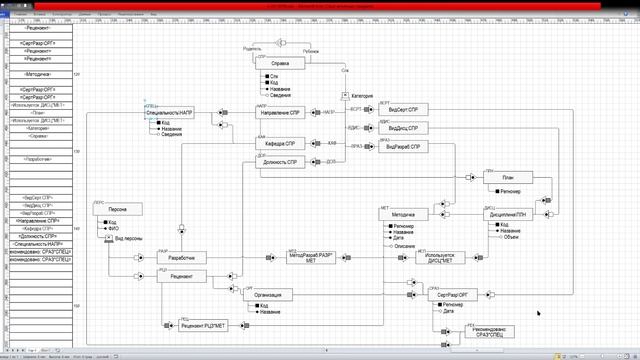
Task: Select connector symbol after the Рецензент.РЦЗ*МЕТ box
Action: pyautogui.click(x=244, y=326)
